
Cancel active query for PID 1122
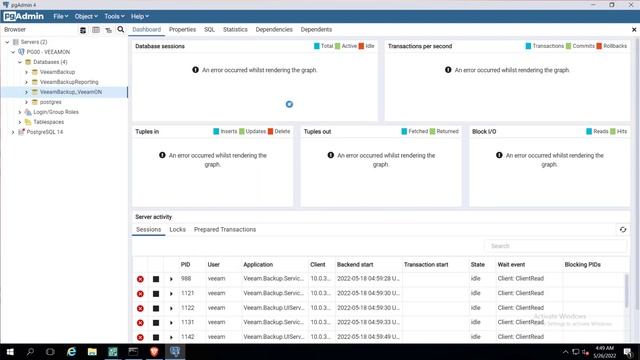click(x=156, y=308)
